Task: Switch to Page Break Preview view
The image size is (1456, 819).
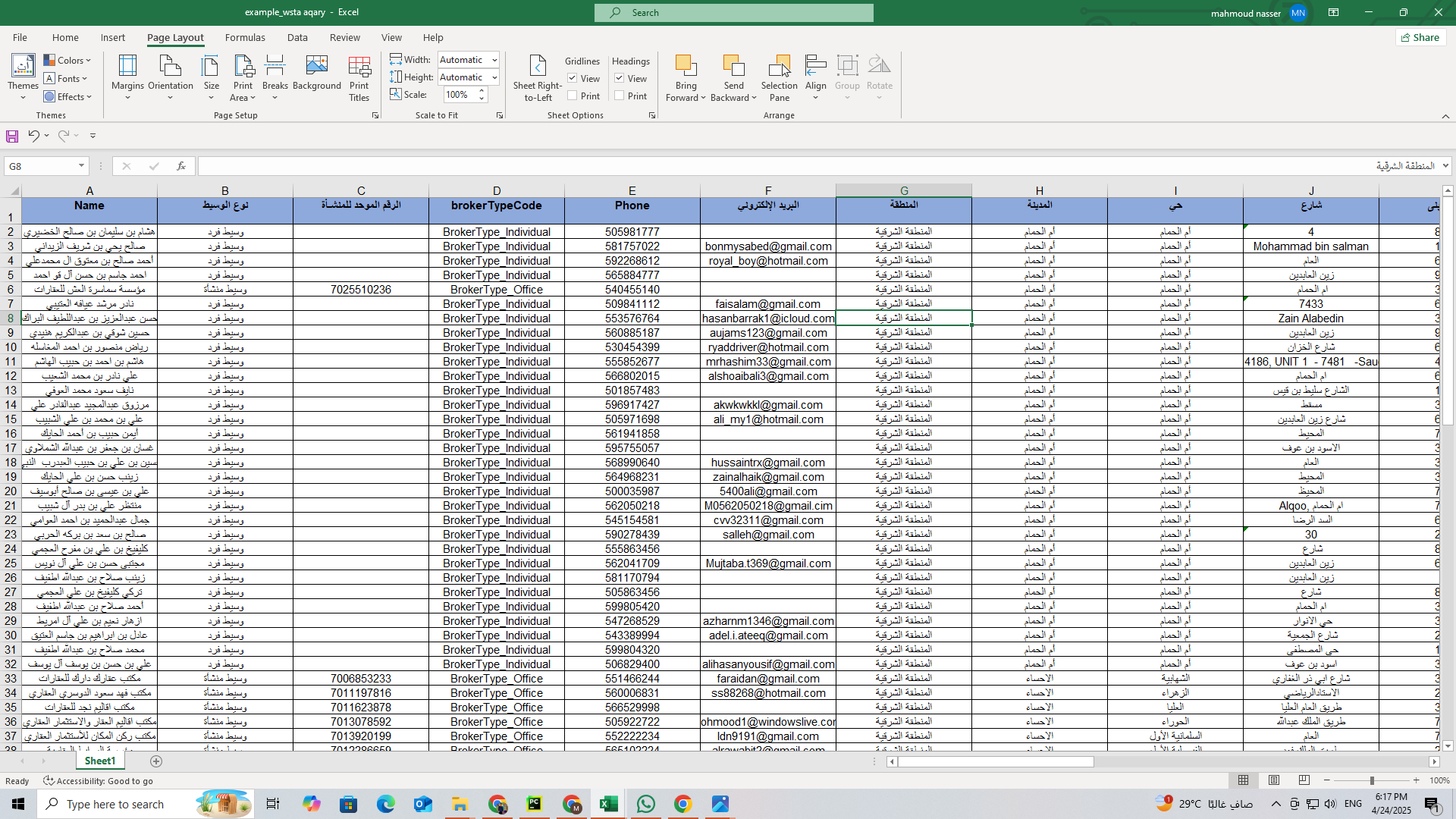Action: (x=1304, y=780)
